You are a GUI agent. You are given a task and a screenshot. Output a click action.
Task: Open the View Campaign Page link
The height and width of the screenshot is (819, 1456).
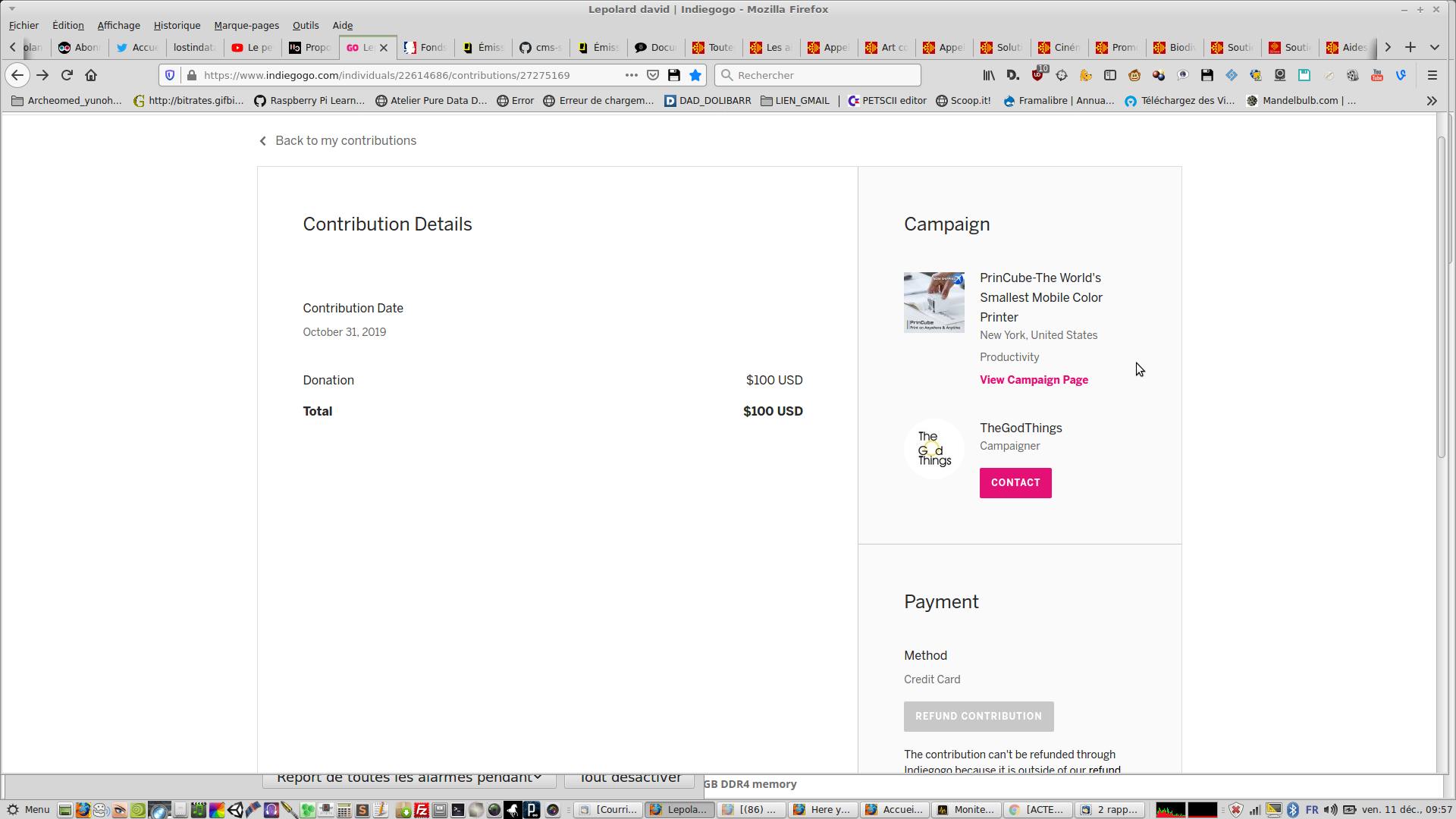1034,380
